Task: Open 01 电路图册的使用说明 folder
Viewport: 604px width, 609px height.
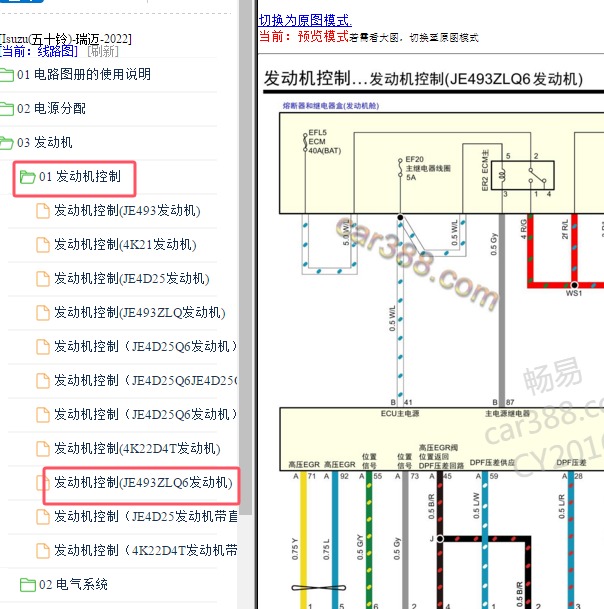Action: (x=84, y=74)
